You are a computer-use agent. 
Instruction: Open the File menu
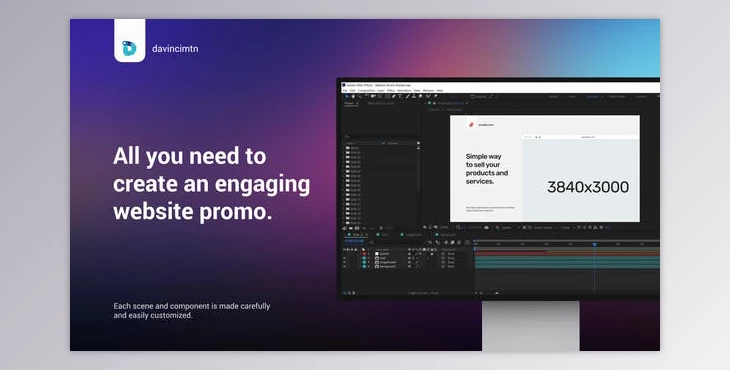point(345,90)
